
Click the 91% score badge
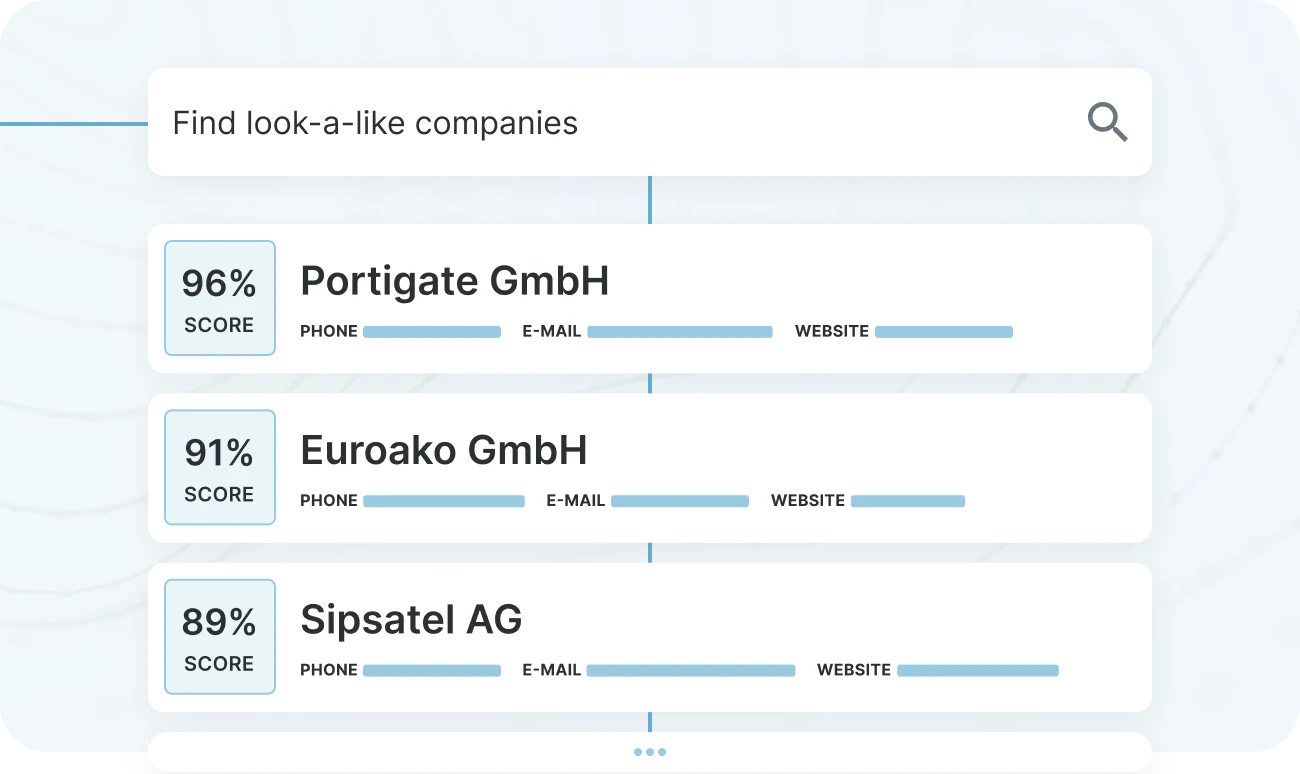coord(219,467)
